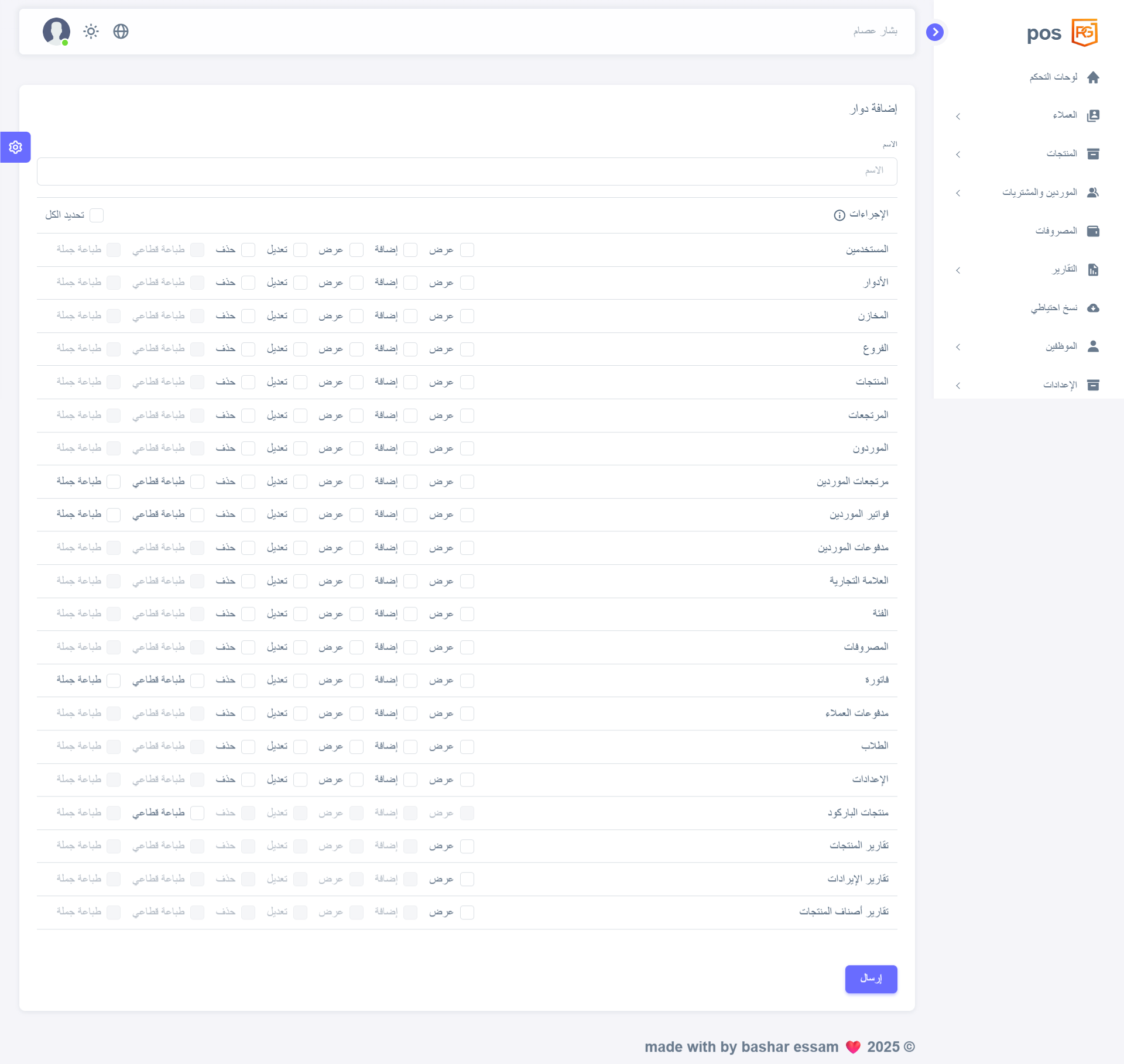Expand the التقارير sidebar submenu chevron
Image resolution: width=1124 pixels, height=1064 pixels.
point(958,270)
